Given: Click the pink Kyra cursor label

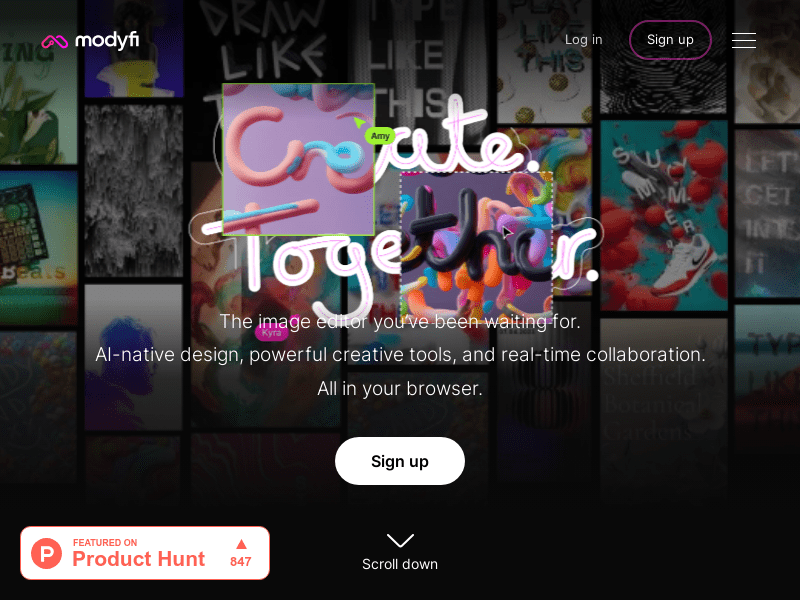Looking at the screenshot, I should pyautogui.click(x=271, y=333).
